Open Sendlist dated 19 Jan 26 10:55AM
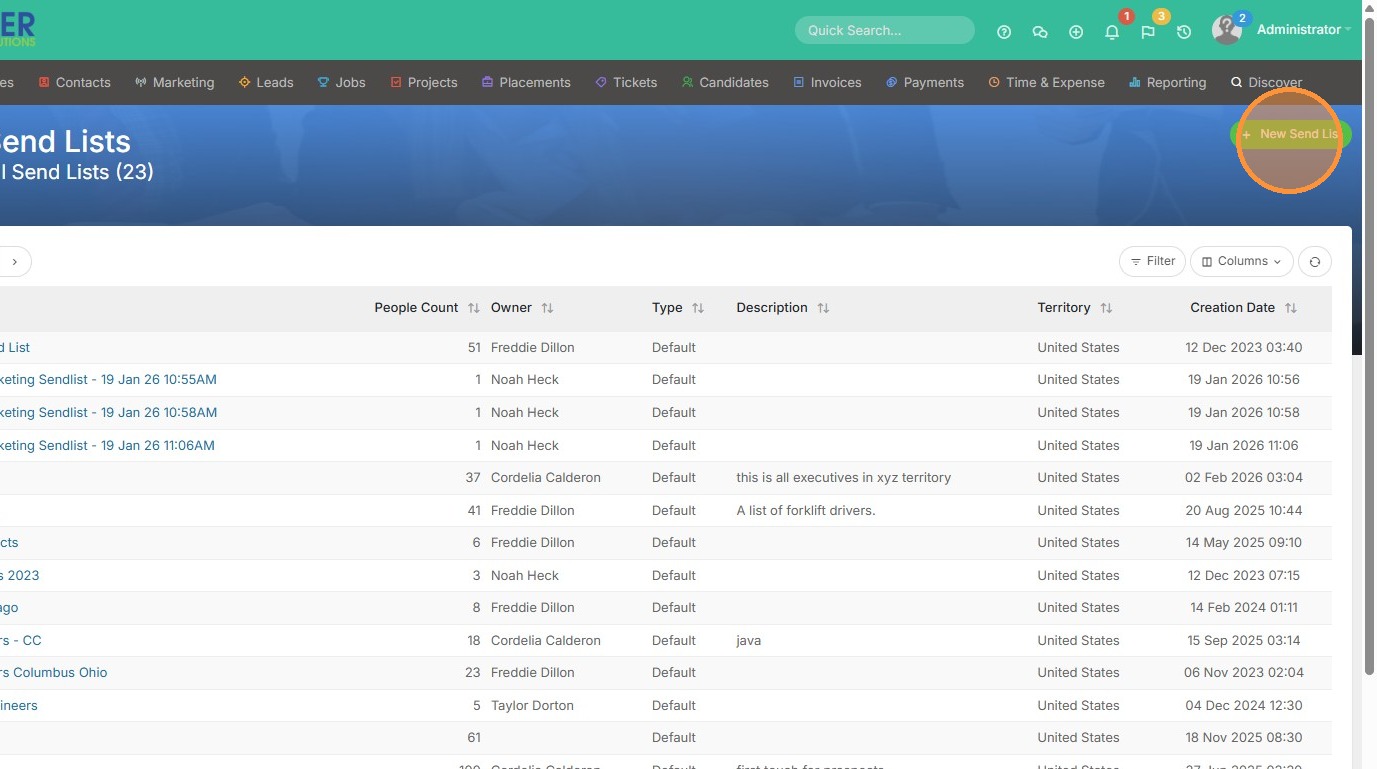This screenshot has width=1377, height=769. coord(108,380)
